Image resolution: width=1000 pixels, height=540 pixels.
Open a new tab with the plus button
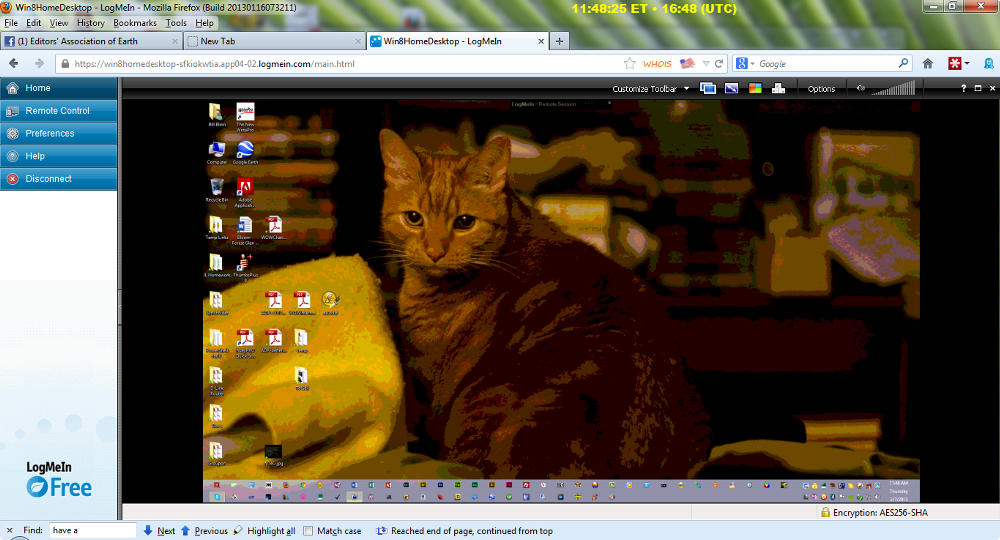point(559,41)
